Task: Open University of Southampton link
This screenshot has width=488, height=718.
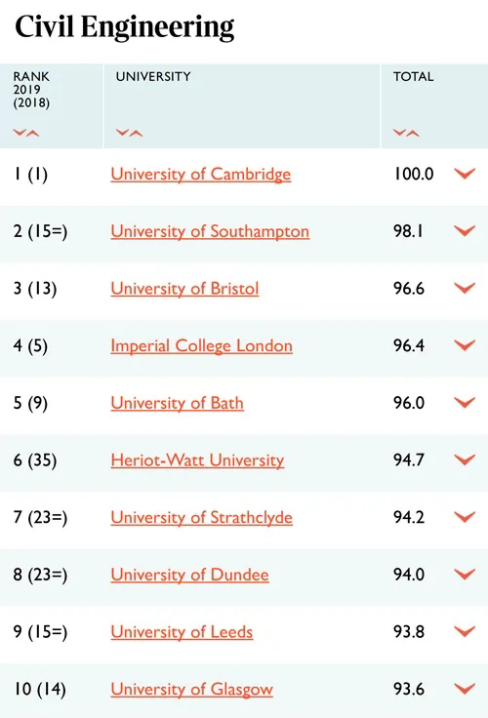Action: point(210,232)
